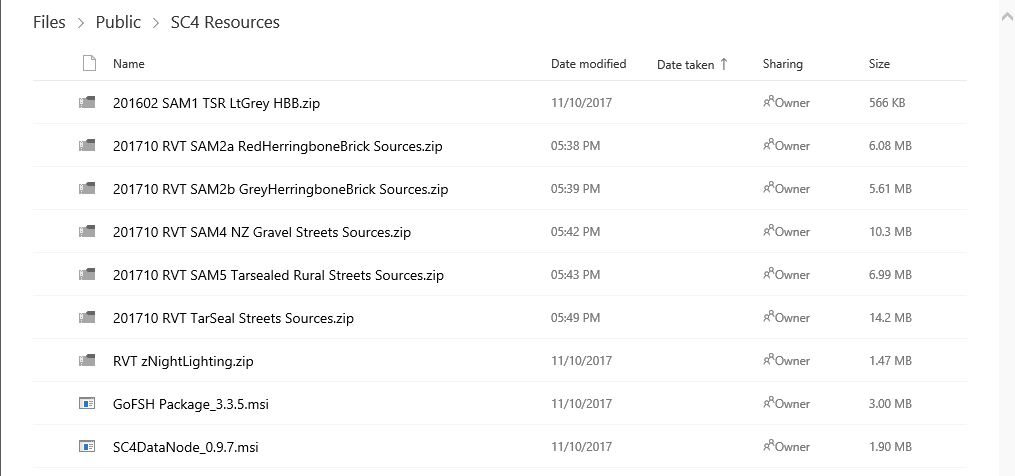Click the sharing people icon for TarSeal Streets row
Viewport: 1015px width, 476px height.
[x=769, y=317]
